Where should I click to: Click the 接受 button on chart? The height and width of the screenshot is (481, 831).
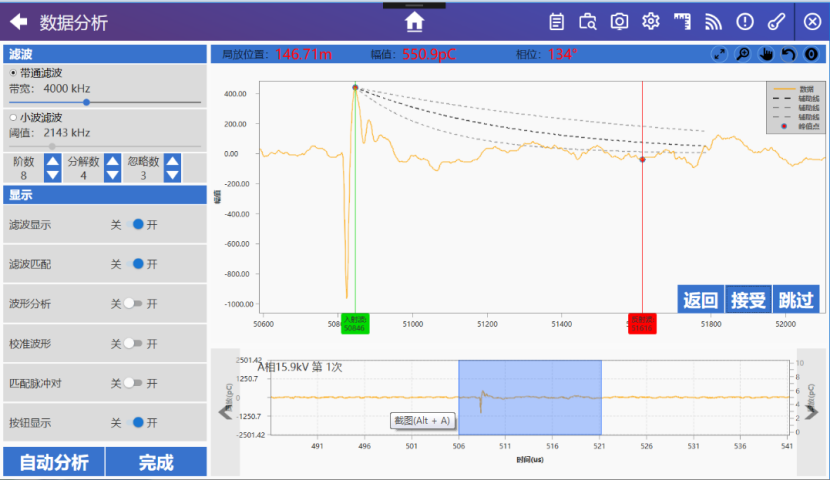point(748,299)
